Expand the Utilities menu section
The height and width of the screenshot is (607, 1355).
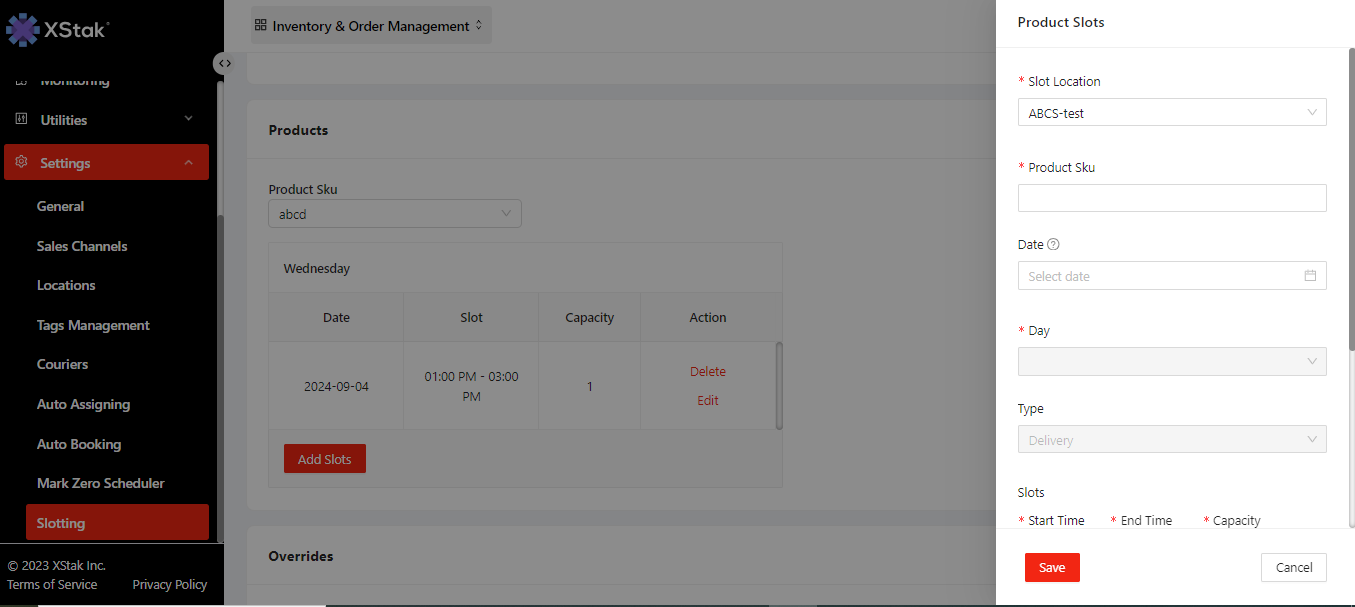click(188, 119)
